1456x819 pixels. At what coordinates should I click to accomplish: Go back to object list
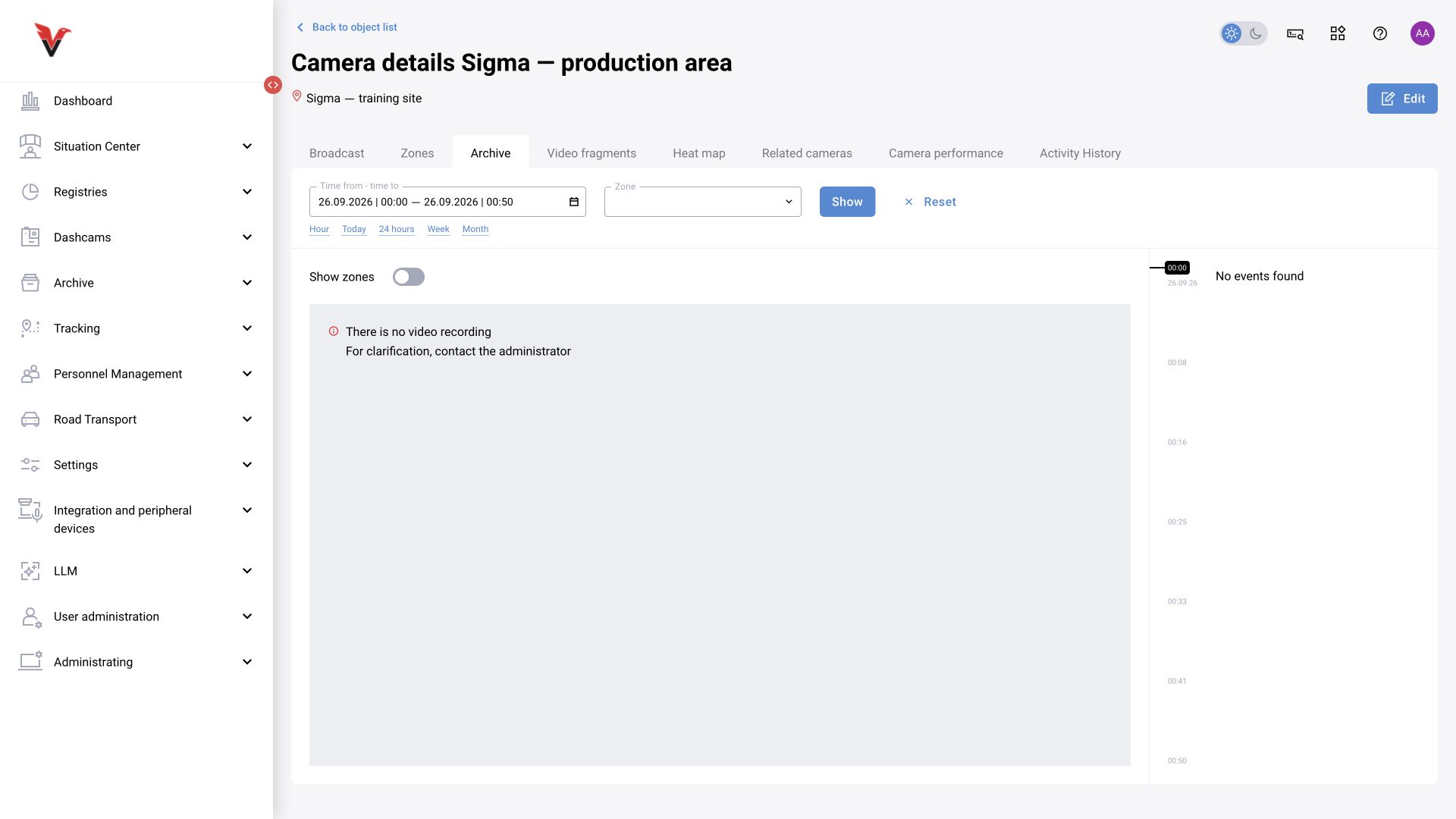pos(346,27)
